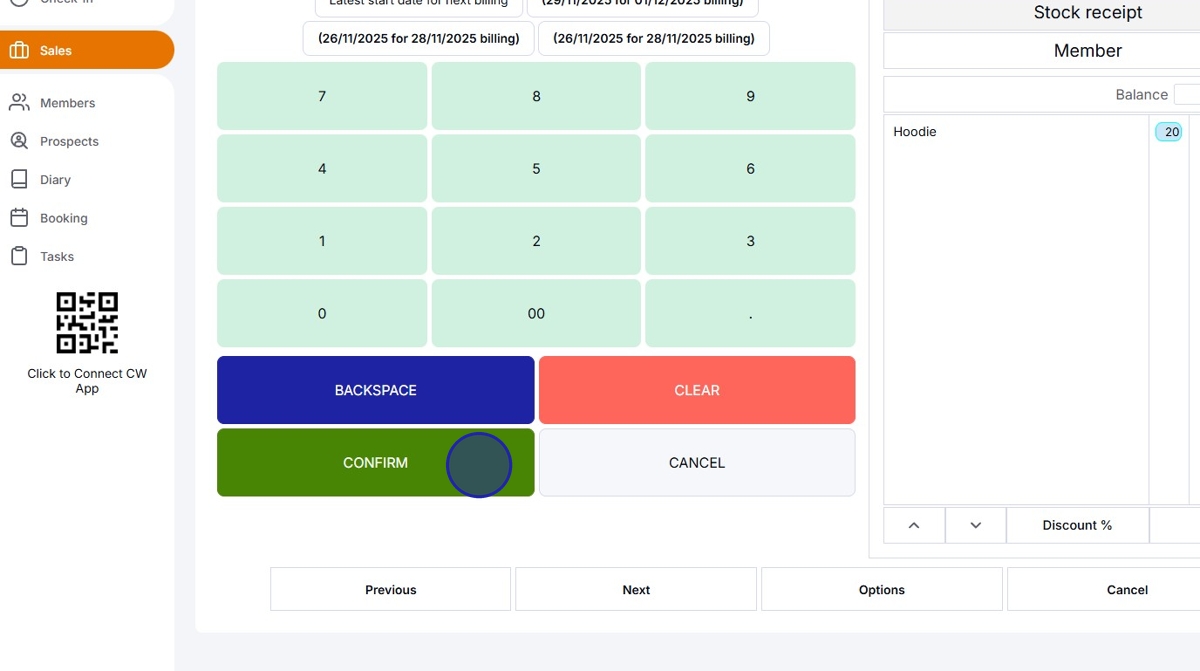Open the Booking calendar icon
Image resolution: width=1200 pixels, height=671 pixels.
tap(19, 218)
